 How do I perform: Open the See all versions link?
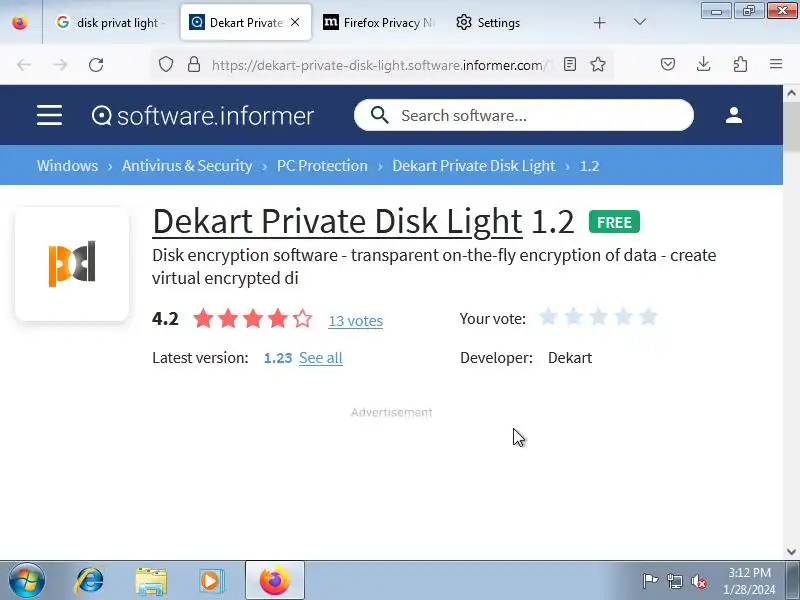coord(321,358)
